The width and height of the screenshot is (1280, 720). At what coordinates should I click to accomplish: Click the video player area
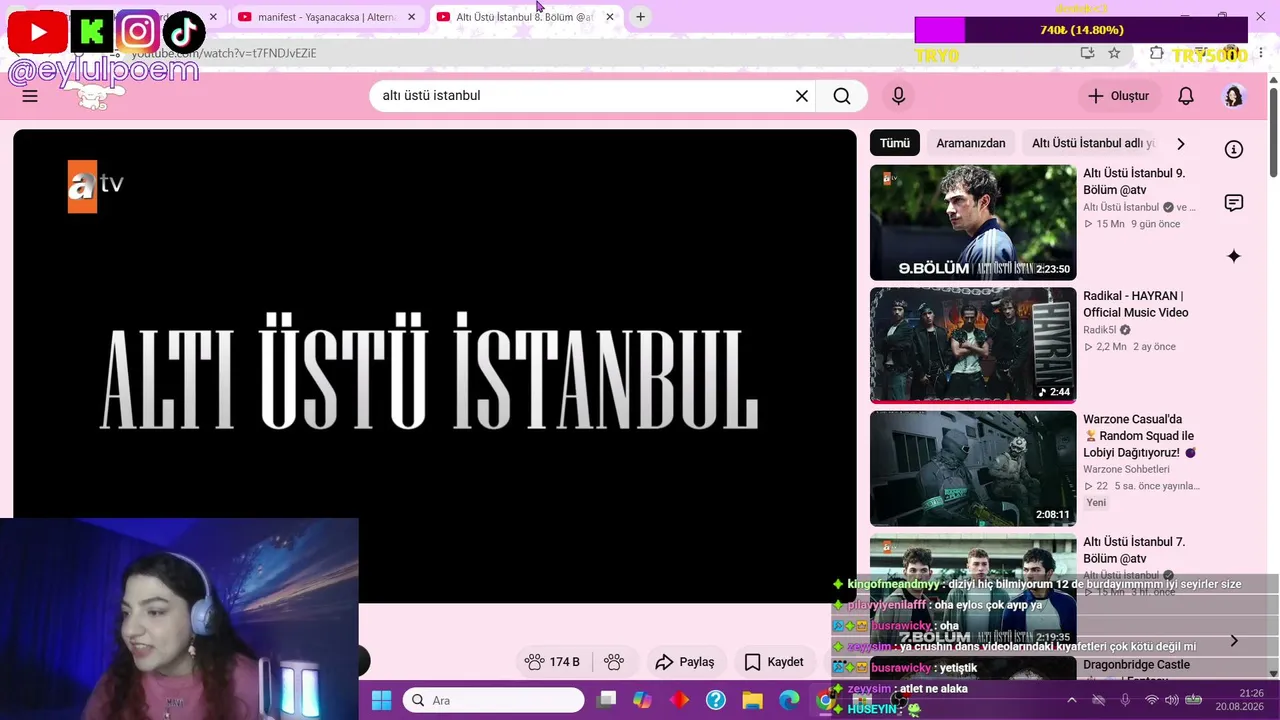pyautogui.click(x=434, y=366)
